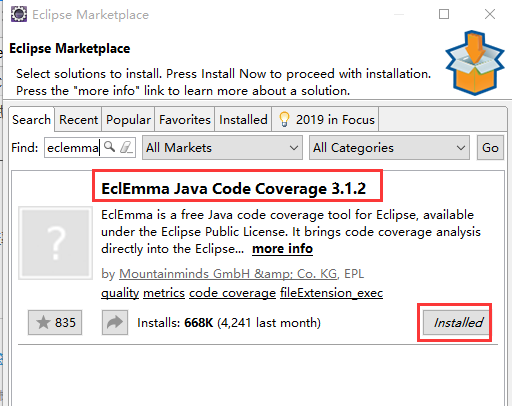Maximize the Eclipse Marketplace window
The height and width of the screenshot is (406, 512).
coord(444,14)
